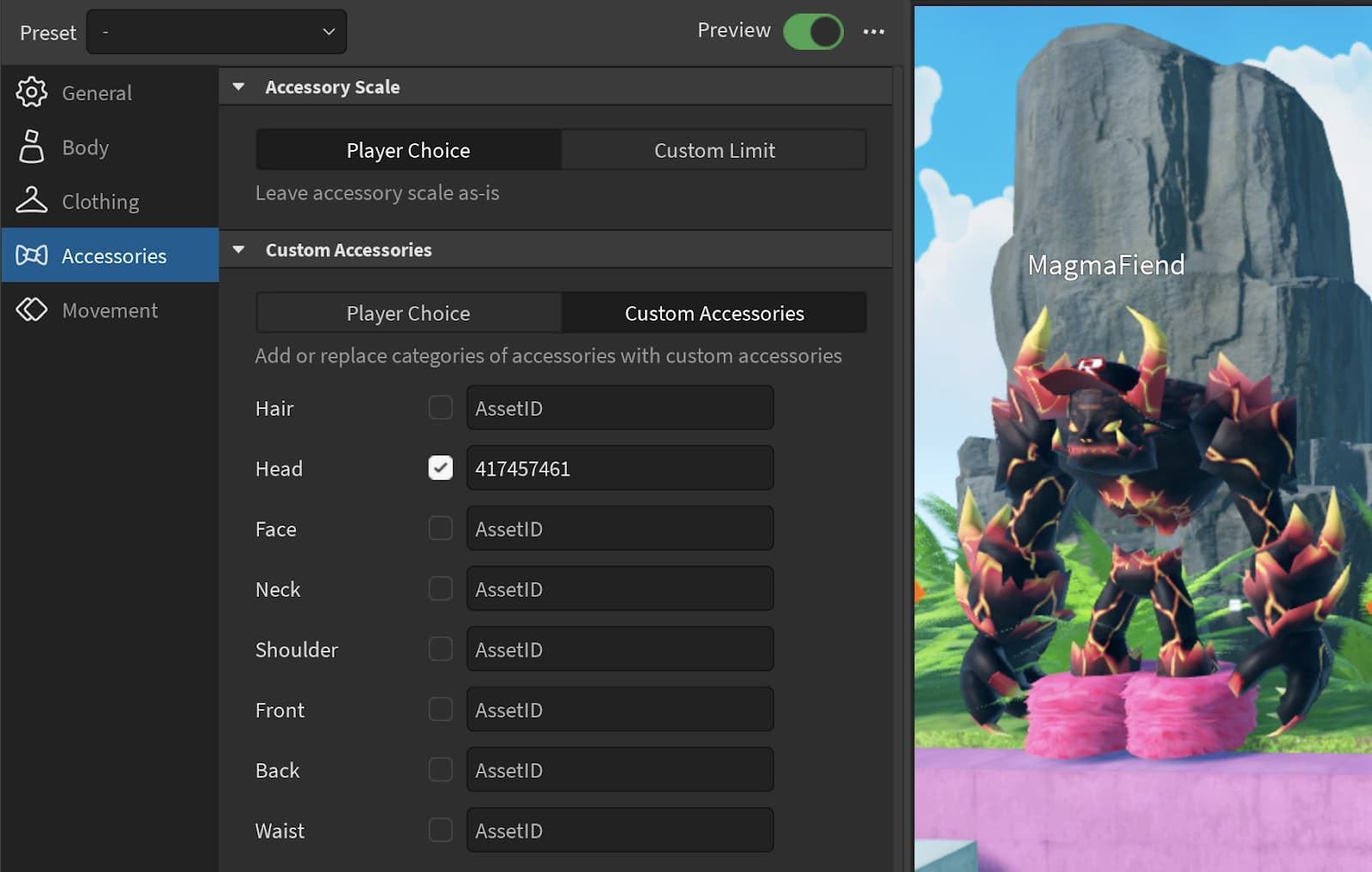
Task: Click the Accessories bow-tie icon
Action: pyautogui.click(x=32, y=256)
